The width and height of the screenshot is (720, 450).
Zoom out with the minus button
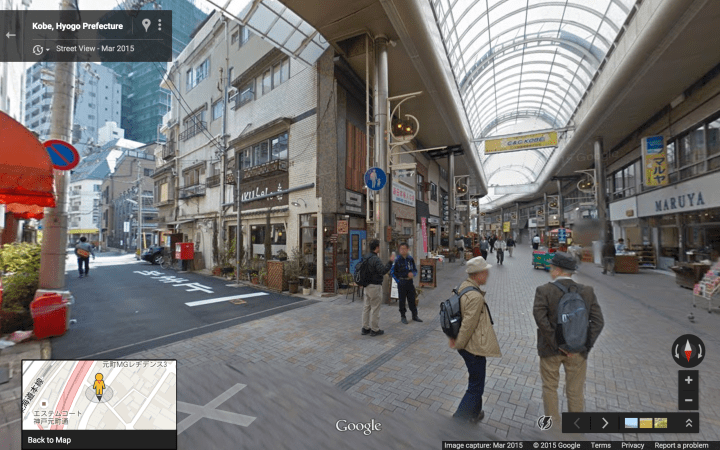coord(688,400)
